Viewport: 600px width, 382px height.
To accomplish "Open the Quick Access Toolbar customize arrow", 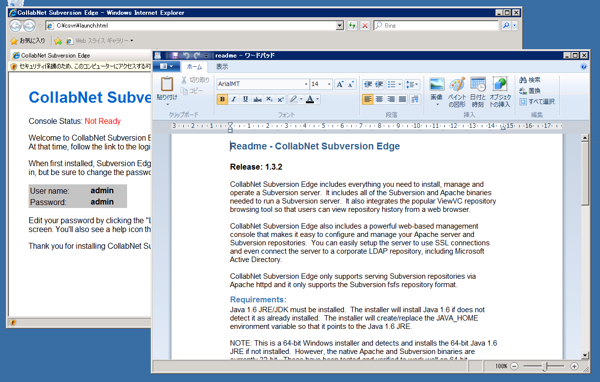I will tap(206, 56).
